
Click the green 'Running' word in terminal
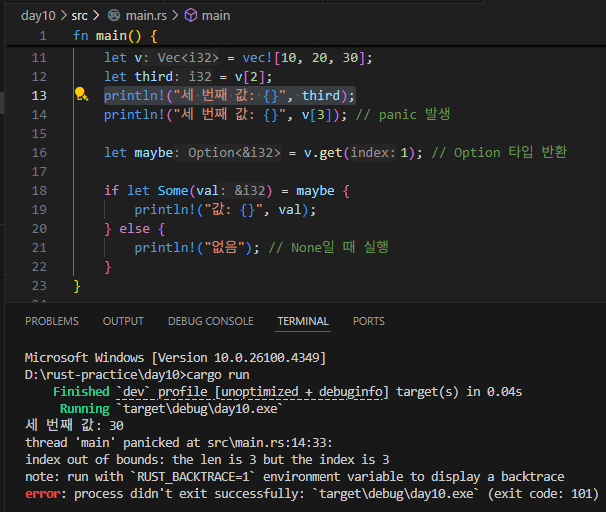pyautogui.click(x=85, y=408)
